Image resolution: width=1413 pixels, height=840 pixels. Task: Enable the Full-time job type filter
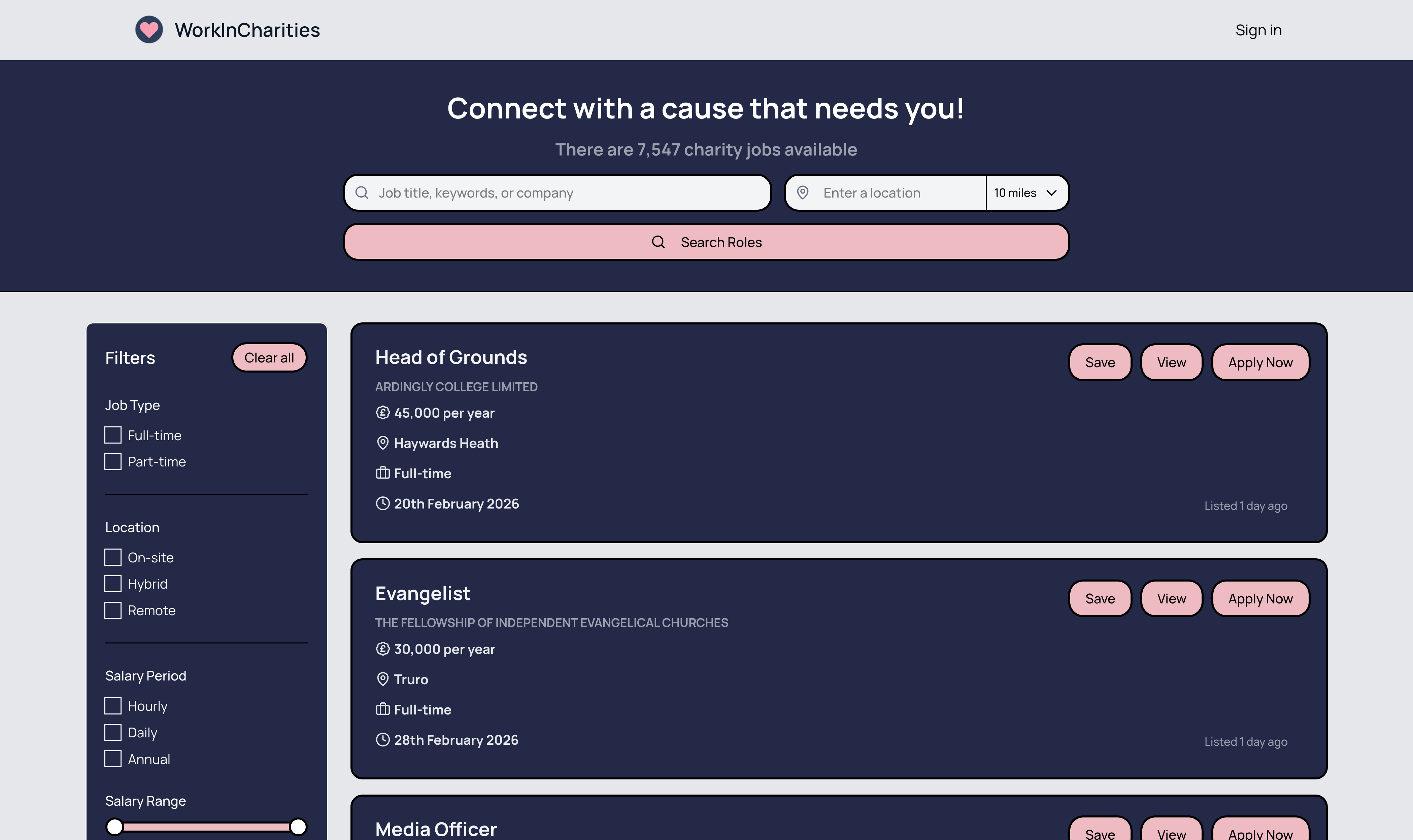(113, 435)
